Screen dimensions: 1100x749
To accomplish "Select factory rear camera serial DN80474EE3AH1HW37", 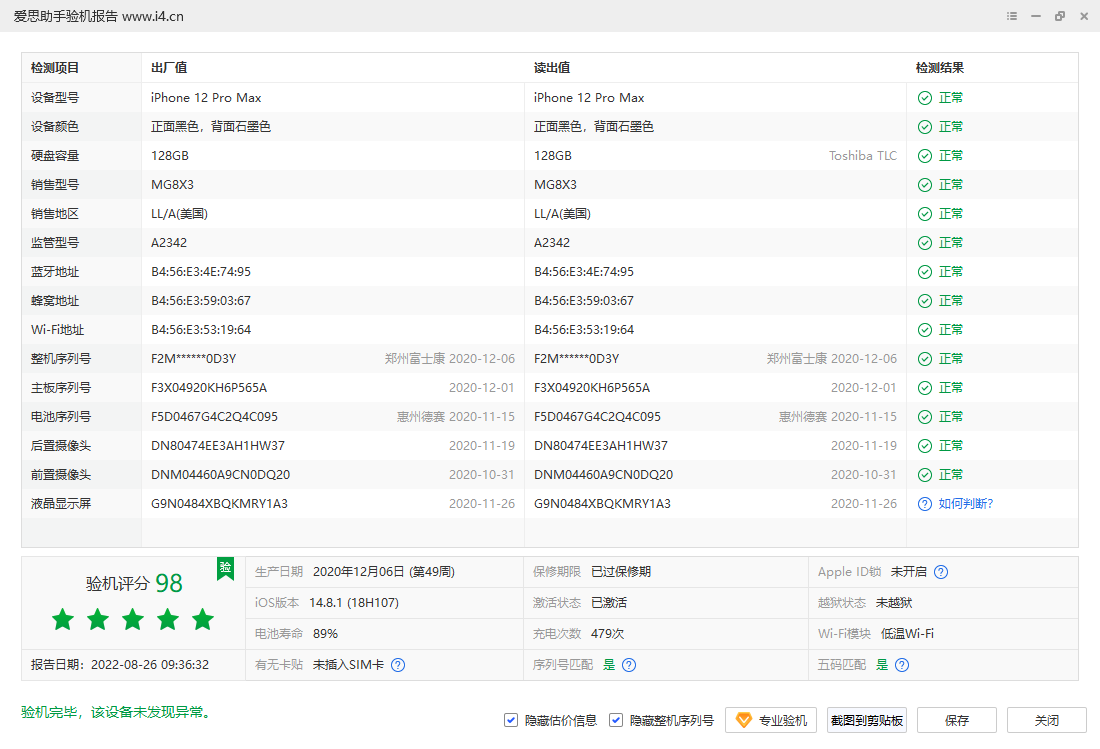I will pyautogui.click(x=218, y=446).
